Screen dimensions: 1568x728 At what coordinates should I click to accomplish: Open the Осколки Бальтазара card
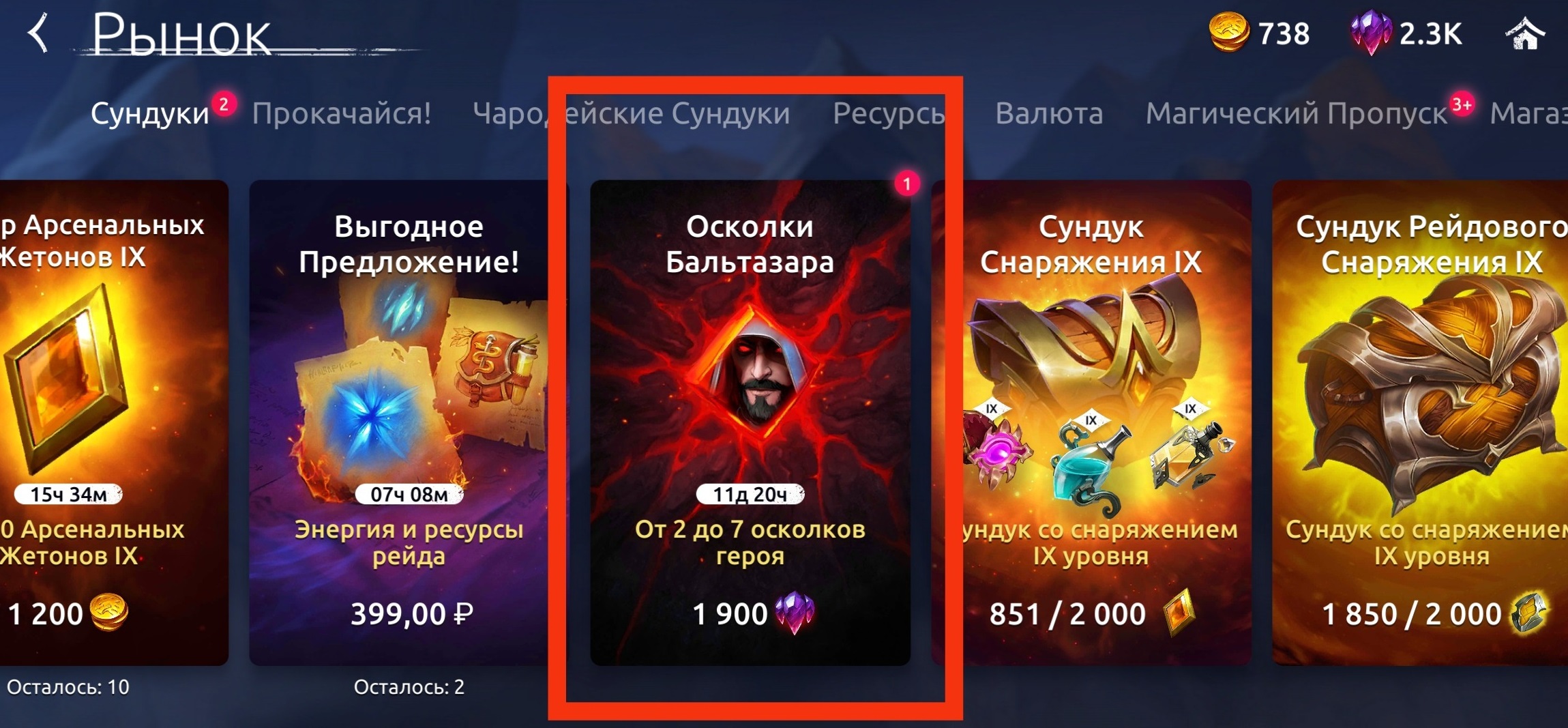(x=750, y=423)
